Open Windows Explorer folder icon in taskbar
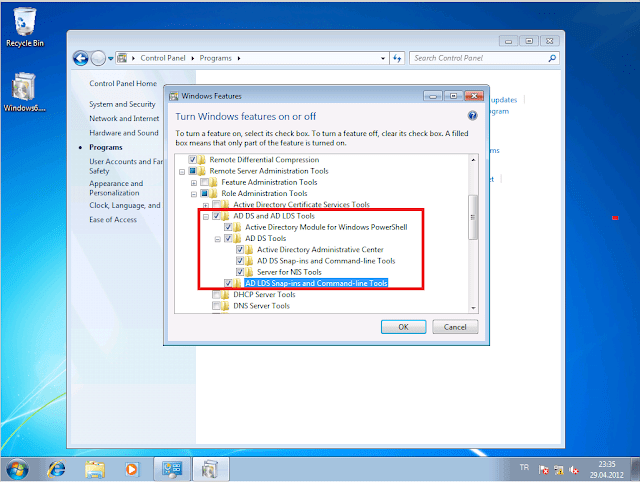The width and height of the screenshot is (640, 482). pyautogui.click(x=95, y=467)
